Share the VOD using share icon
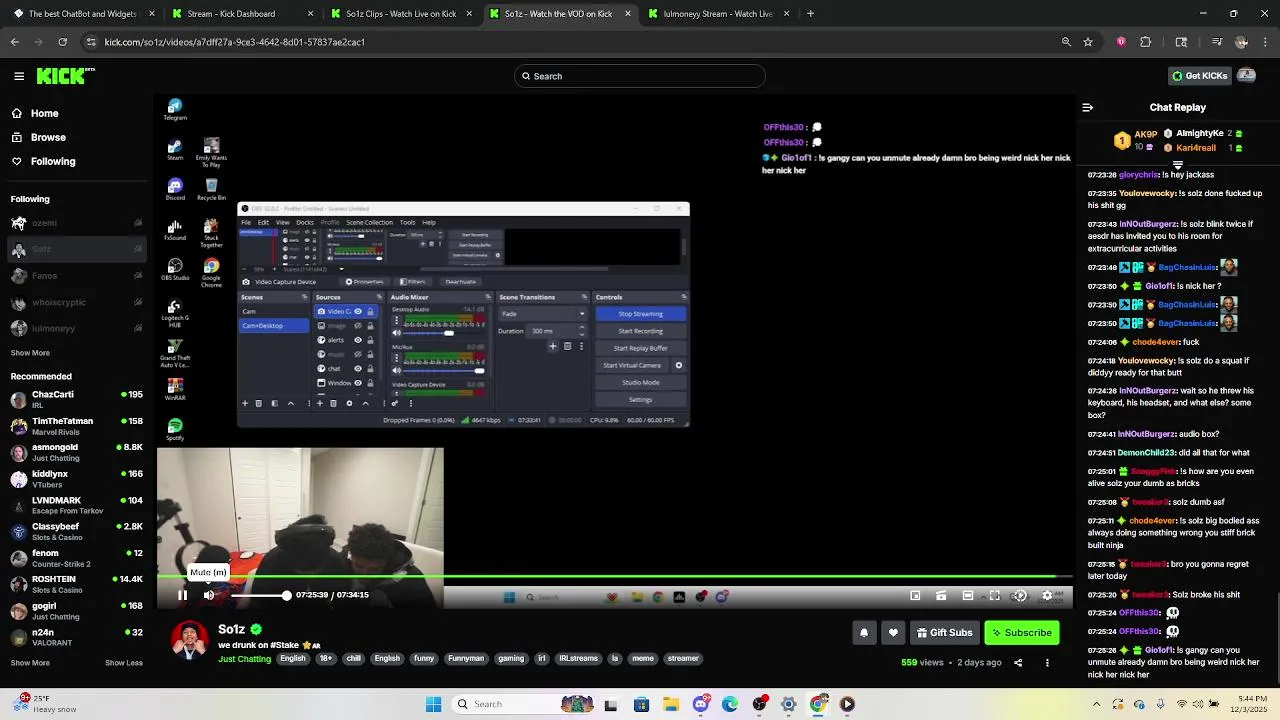The image size is (1280, 720). click(x=1018, y=662)
